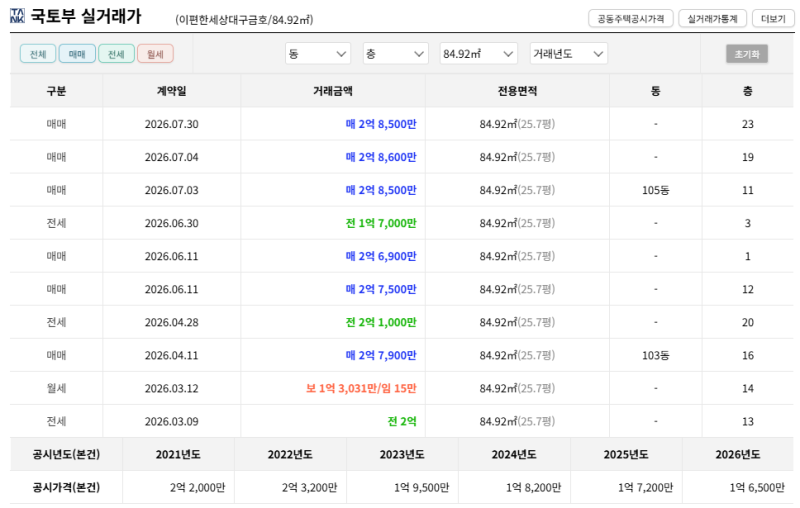Screen dimensions: 800x508
Task: Click floor value 23
Action: 747,124
